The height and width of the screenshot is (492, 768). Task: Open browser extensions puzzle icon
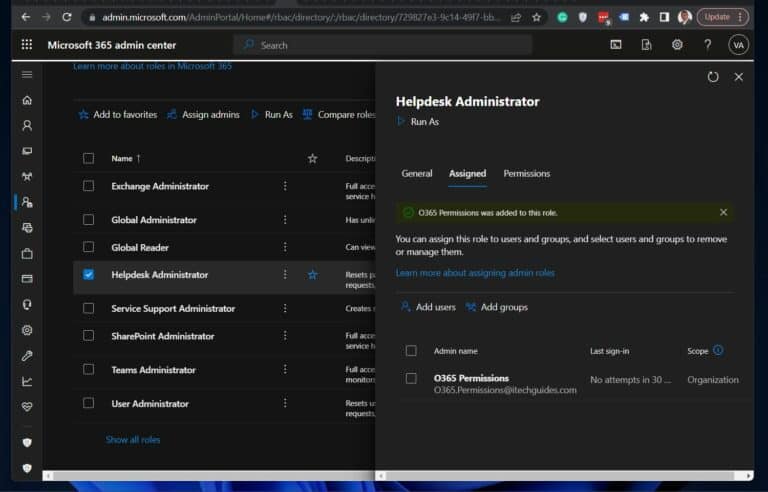coord(644,17)
